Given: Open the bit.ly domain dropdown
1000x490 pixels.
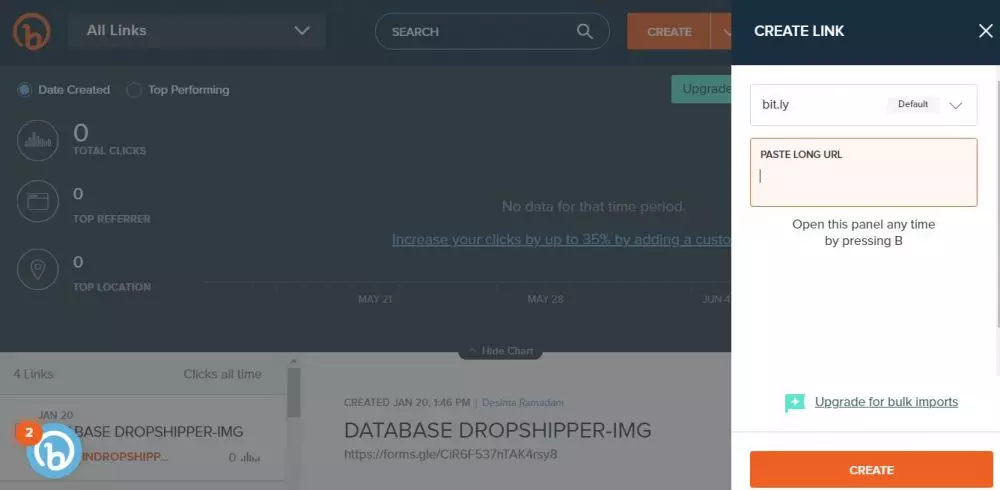Looking at the screenshot, I should (x=864, y=105).
